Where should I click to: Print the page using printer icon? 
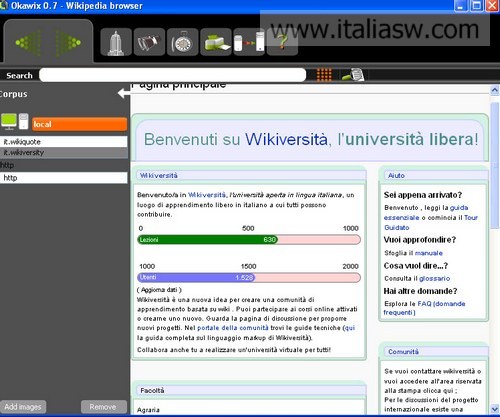click(216, 42)
